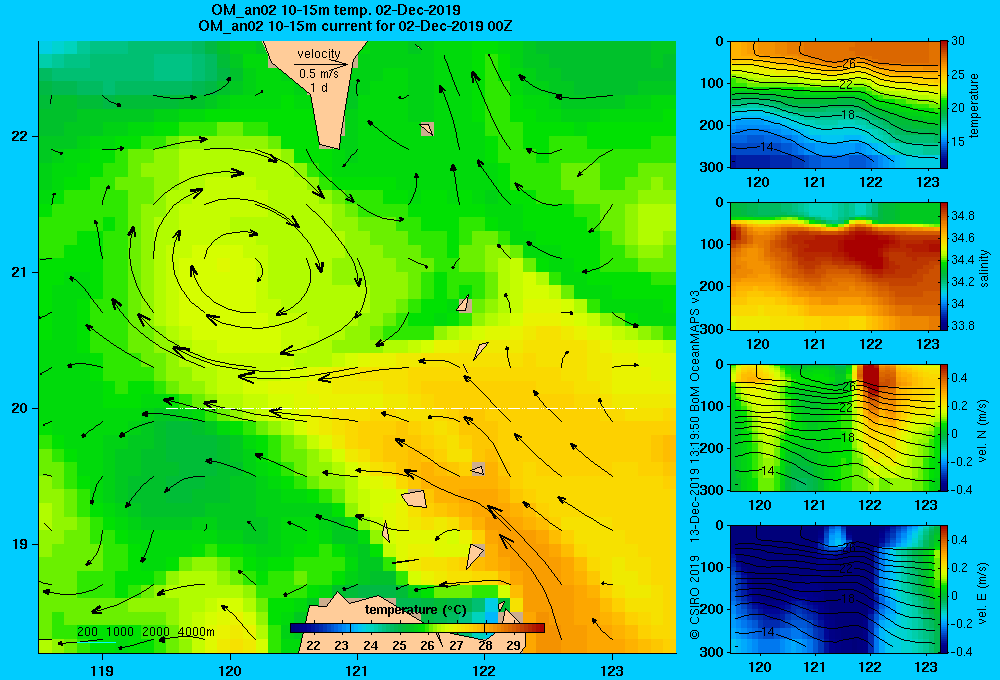This screenshot has width=1000, height=680.
Task: Click the main map temperature color bar
Action: 417,628
